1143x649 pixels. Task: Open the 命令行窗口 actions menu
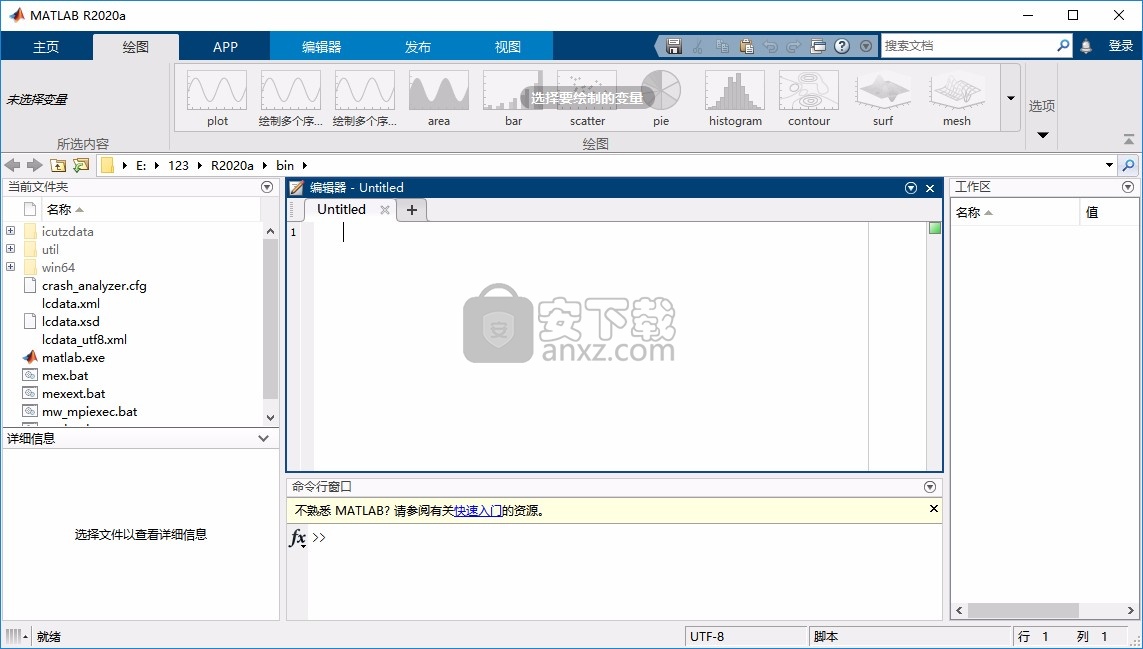click(x=929, y=486)
